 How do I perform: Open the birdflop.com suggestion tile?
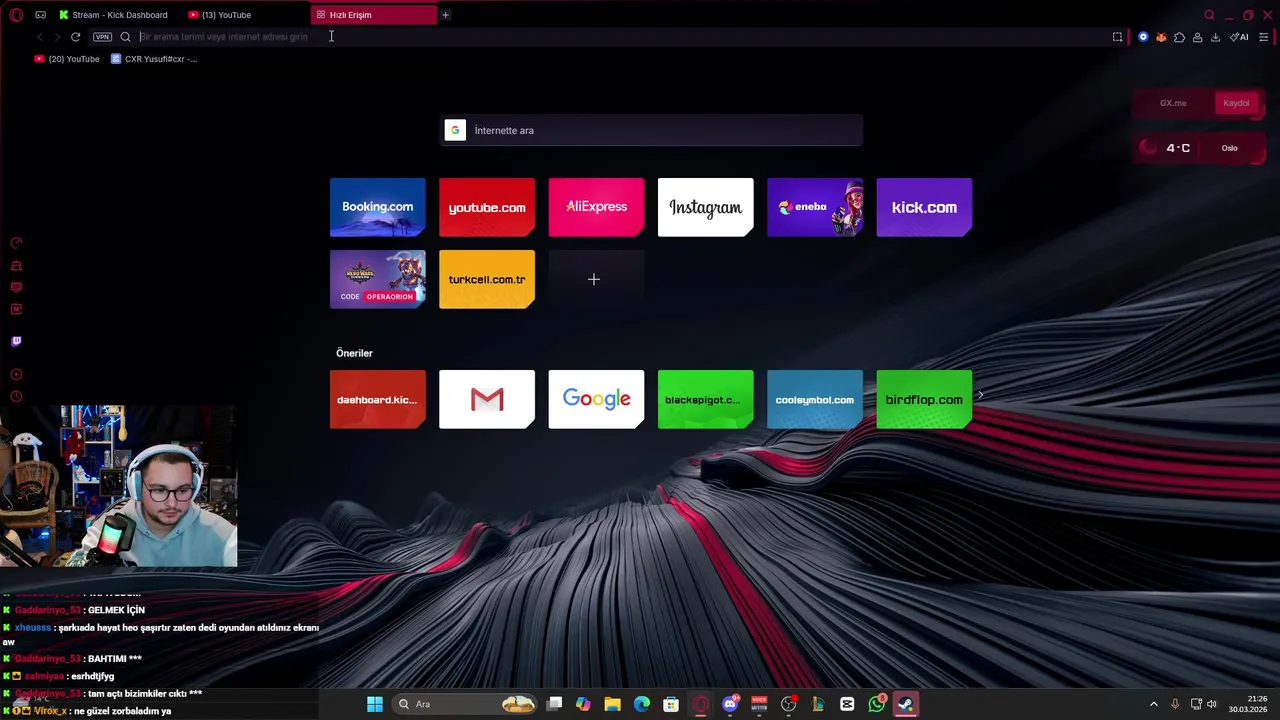coord(924,399)
